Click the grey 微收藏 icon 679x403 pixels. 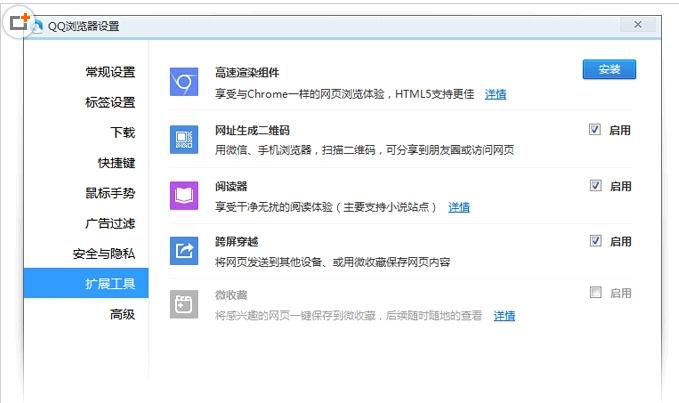[184, 304]
